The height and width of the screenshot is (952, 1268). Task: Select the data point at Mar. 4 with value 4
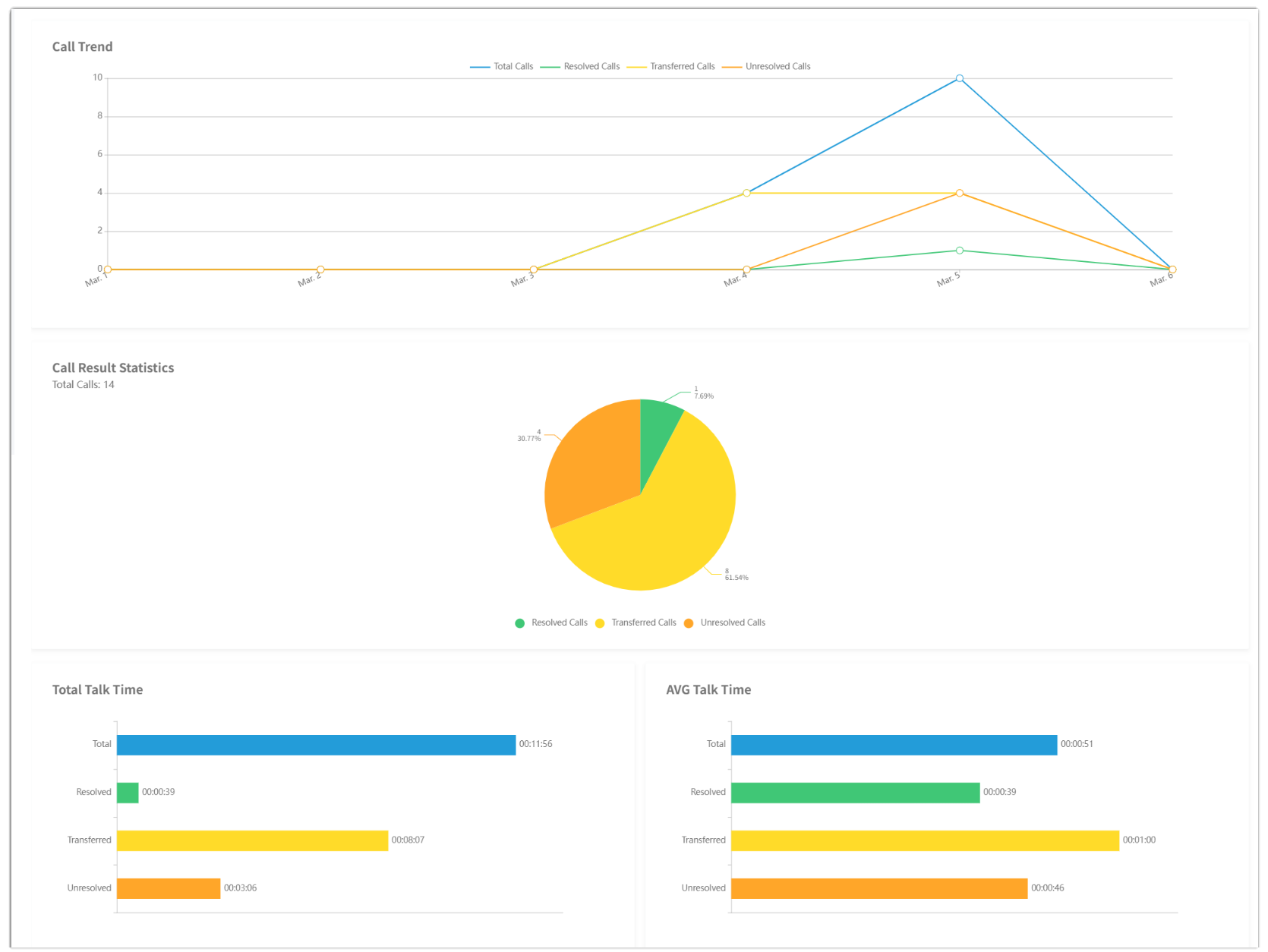click(x=746, y=194)
